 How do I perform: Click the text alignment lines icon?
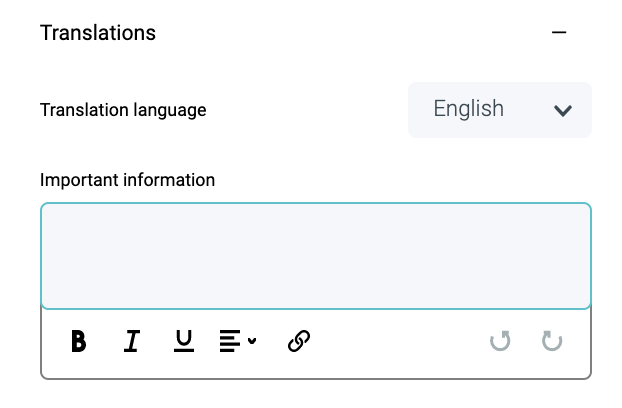point(231,342)
